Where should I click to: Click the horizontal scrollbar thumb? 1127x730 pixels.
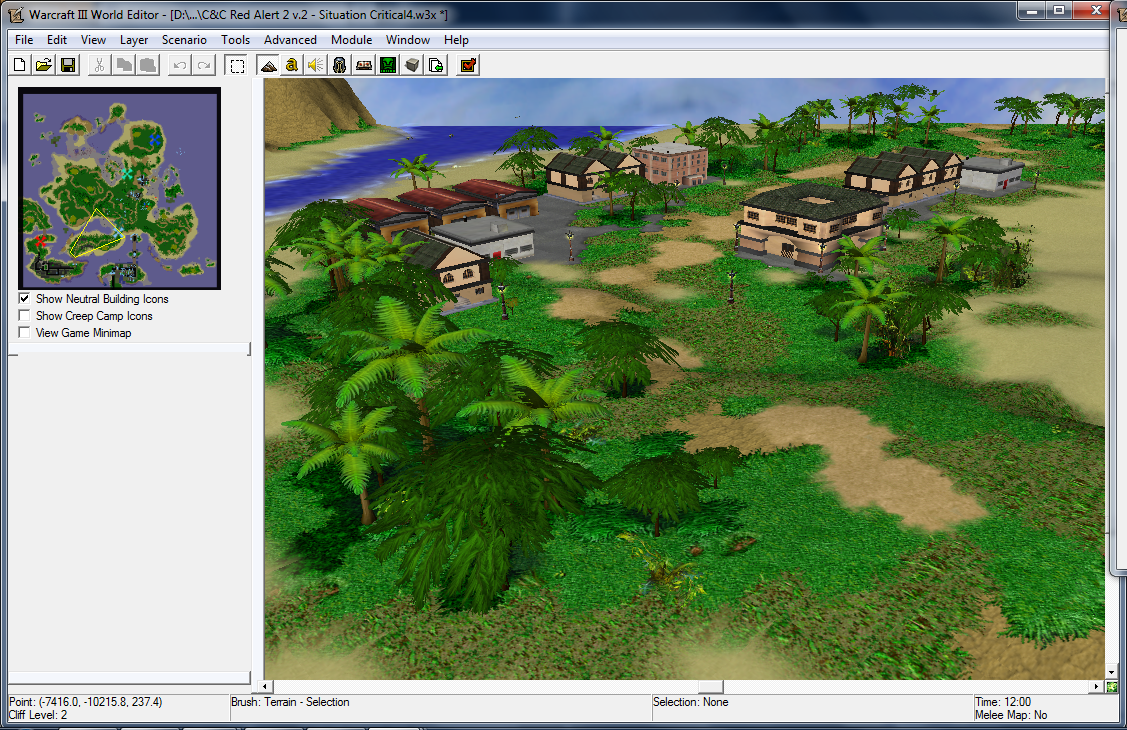pos(710,686)
